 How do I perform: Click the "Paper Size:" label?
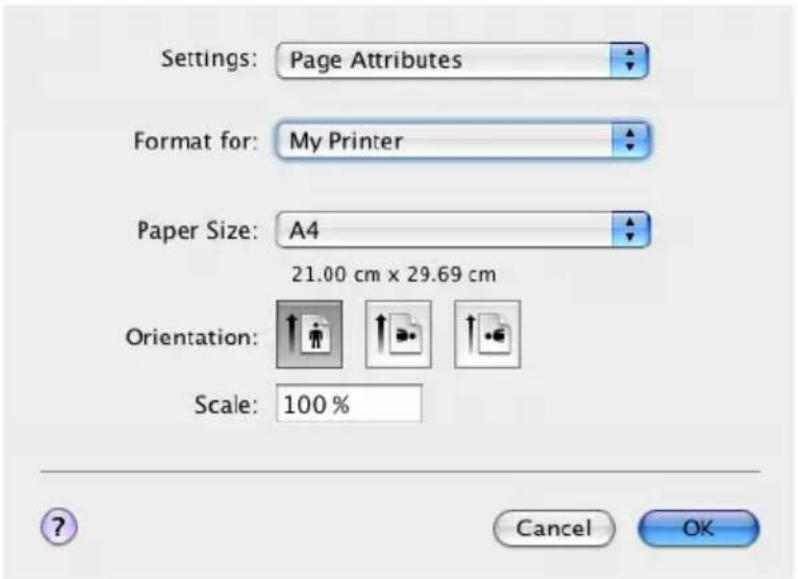[197, 230]
